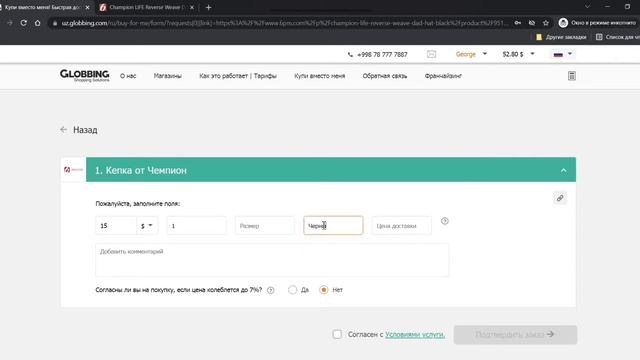Open the incognito profile icon
The height and width of the screenshot is (360, 640).
pos(563,23)
